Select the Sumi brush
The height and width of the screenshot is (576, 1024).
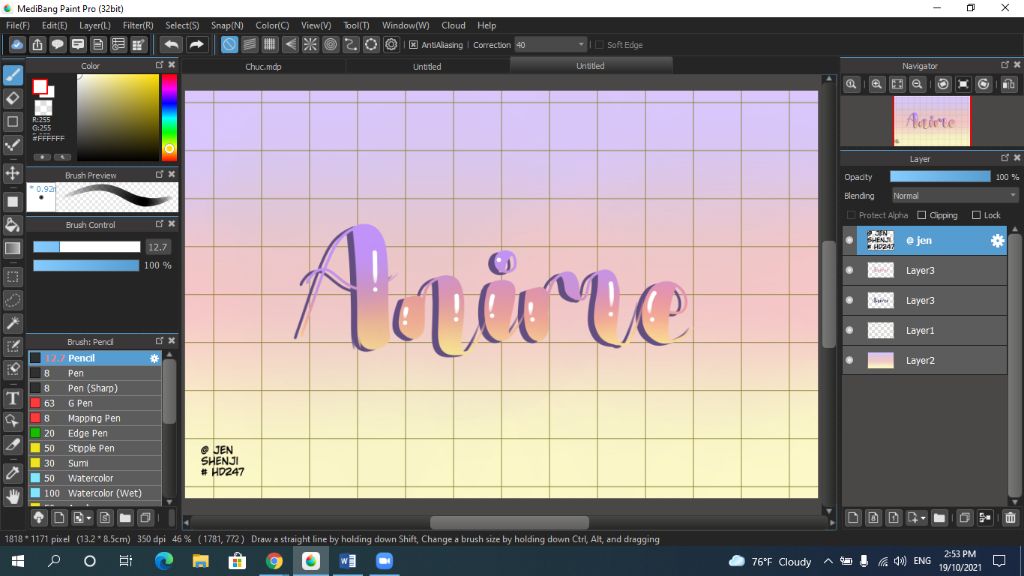[x=95, y=463]
